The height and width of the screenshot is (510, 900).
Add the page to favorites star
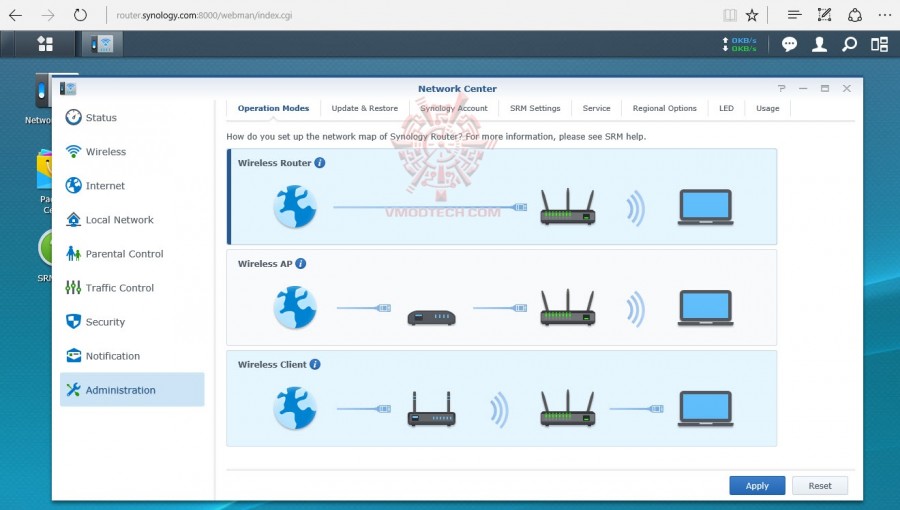(x=752, y=15)
